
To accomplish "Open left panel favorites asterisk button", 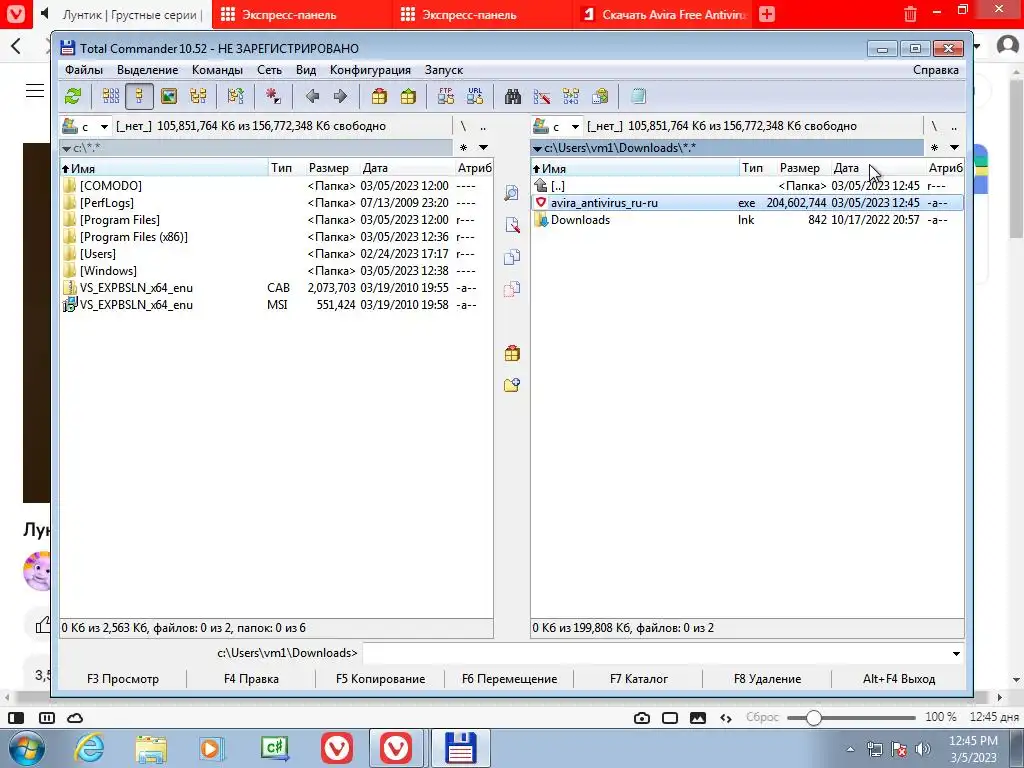I will point(464,148).
